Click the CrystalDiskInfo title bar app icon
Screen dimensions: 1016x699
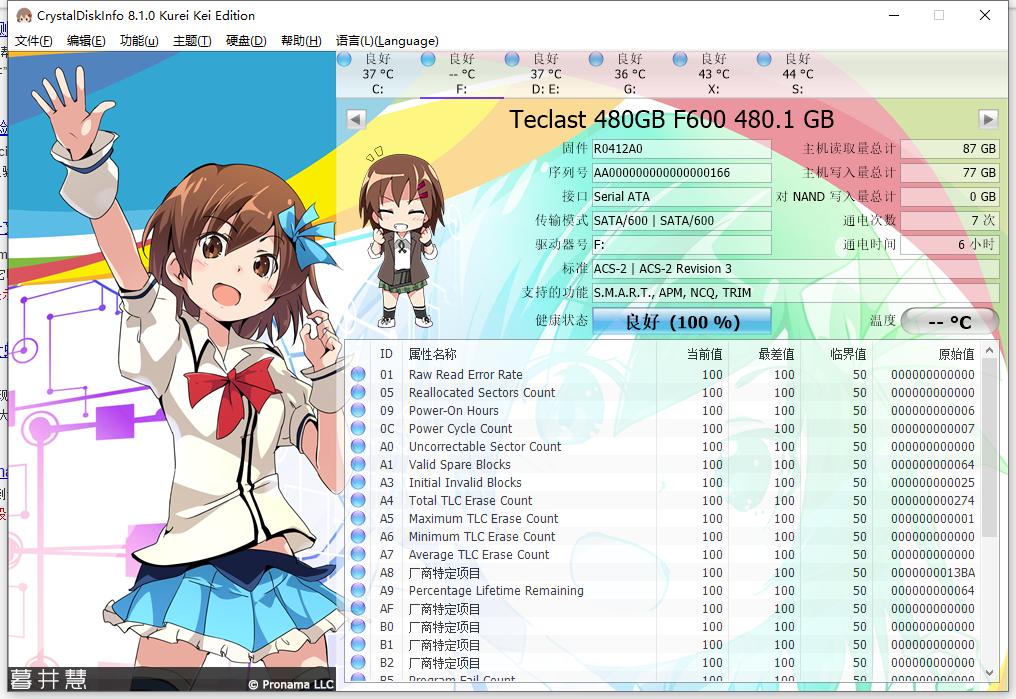tap(24, 15)
